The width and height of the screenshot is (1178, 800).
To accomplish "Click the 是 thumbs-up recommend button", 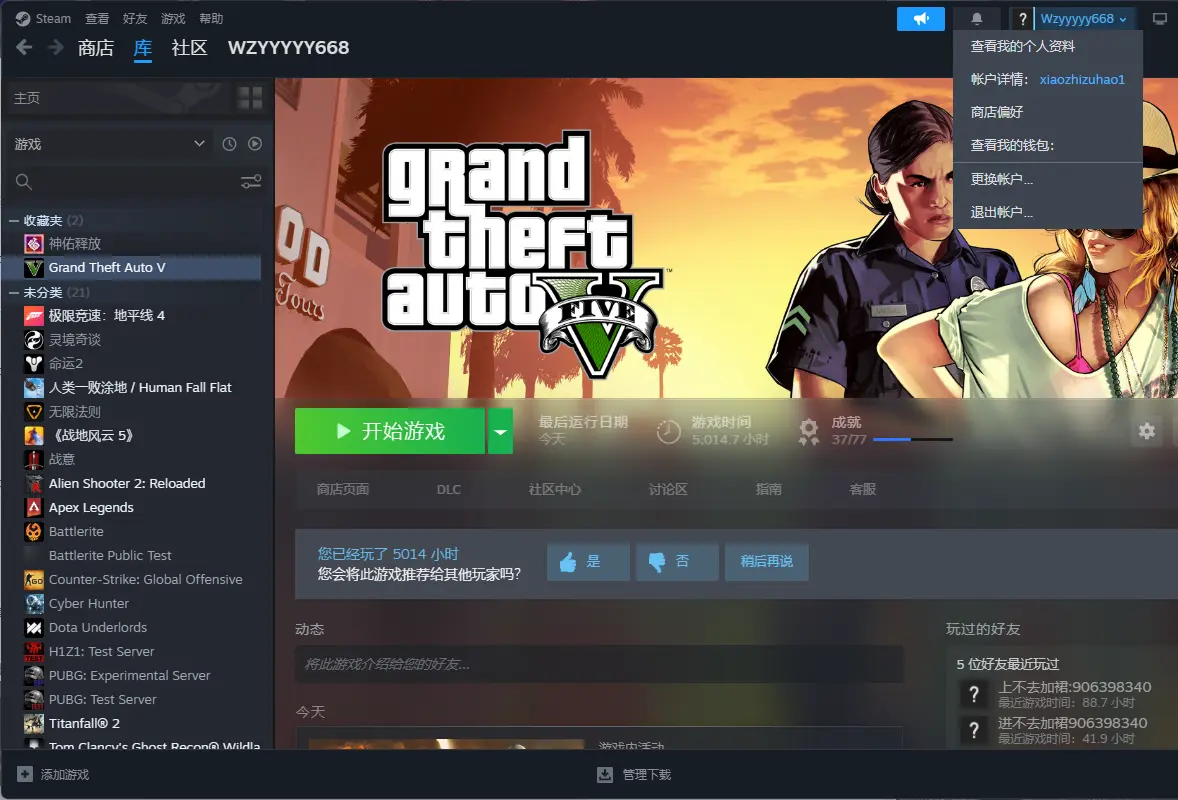I will point(588,562).
